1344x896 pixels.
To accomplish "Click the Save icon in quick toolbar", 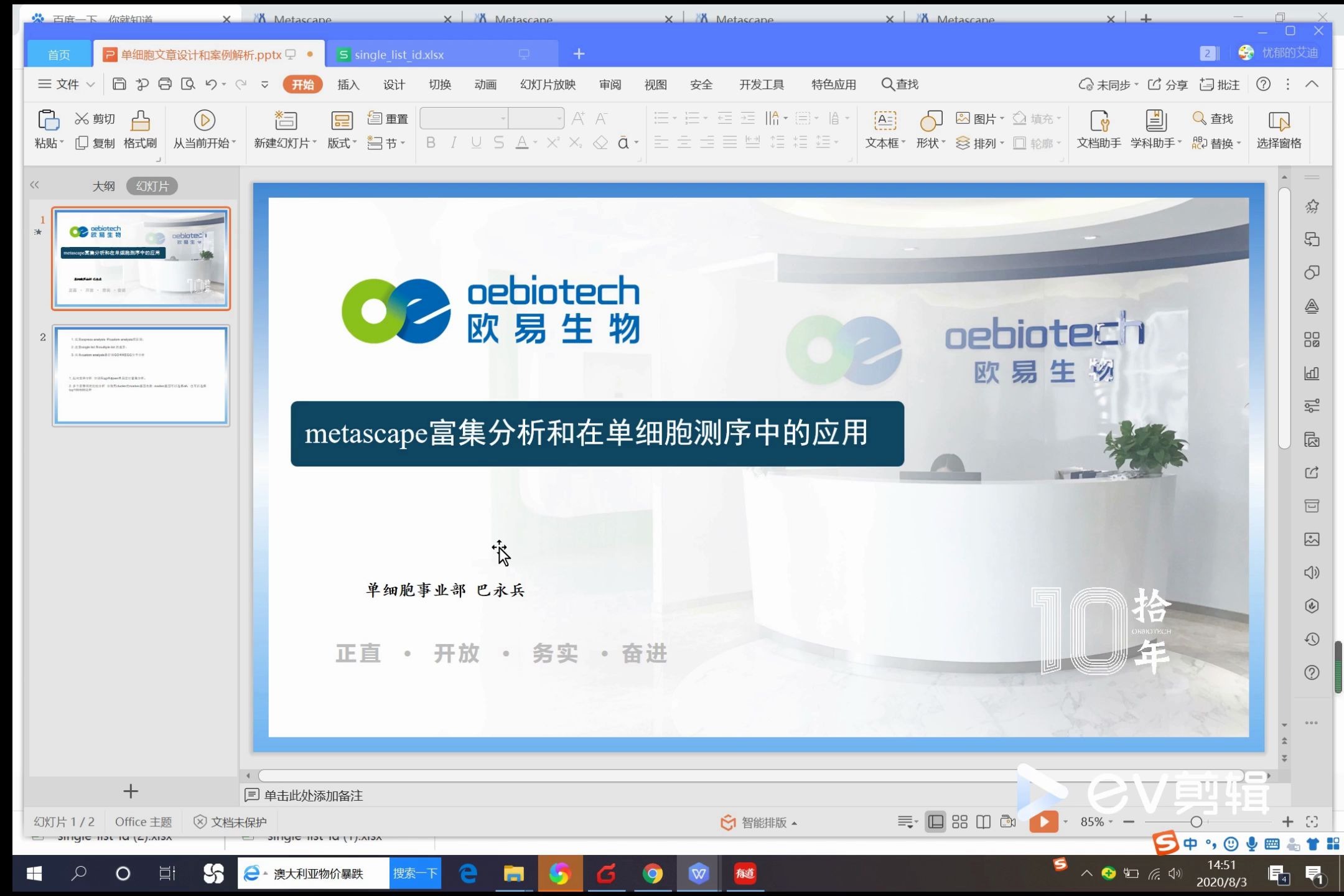I will pos(119,84).
